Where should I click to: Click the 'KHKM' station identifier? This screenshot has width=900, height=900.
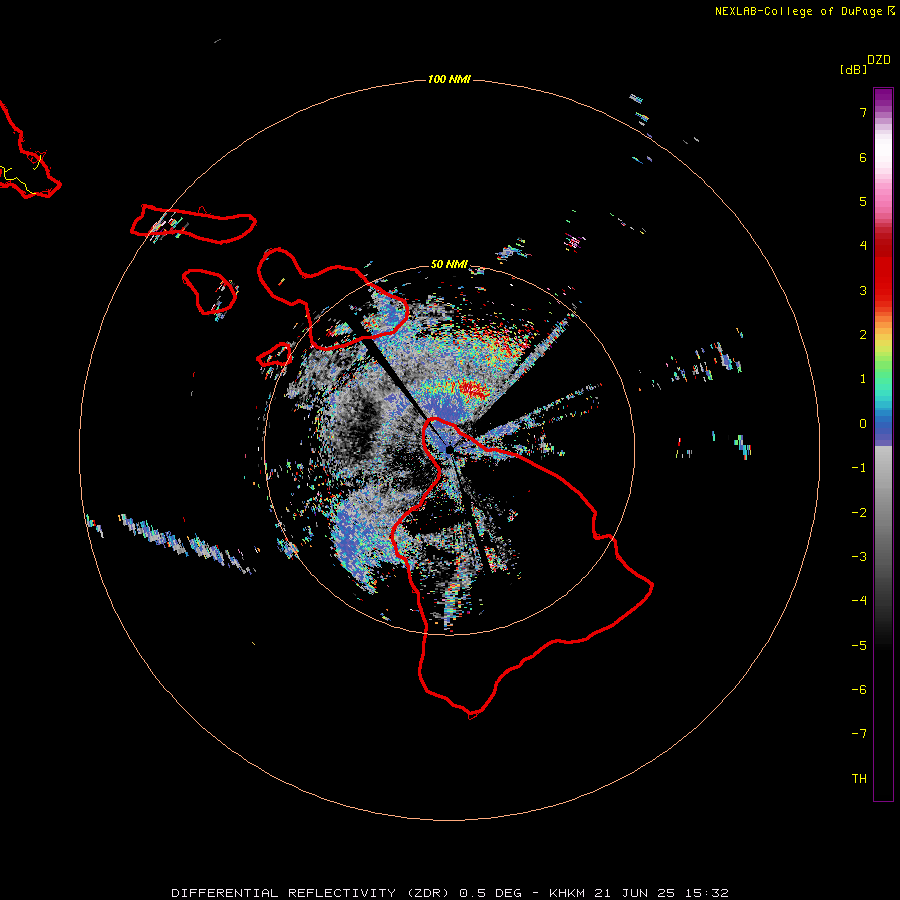pyautogui.click(x=567, y=893)
